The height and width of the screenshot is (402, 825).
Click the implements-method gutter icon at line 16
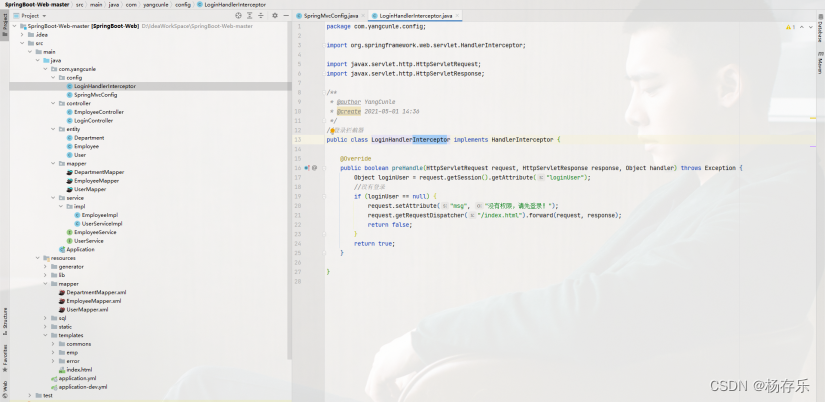tap(307, 168)
